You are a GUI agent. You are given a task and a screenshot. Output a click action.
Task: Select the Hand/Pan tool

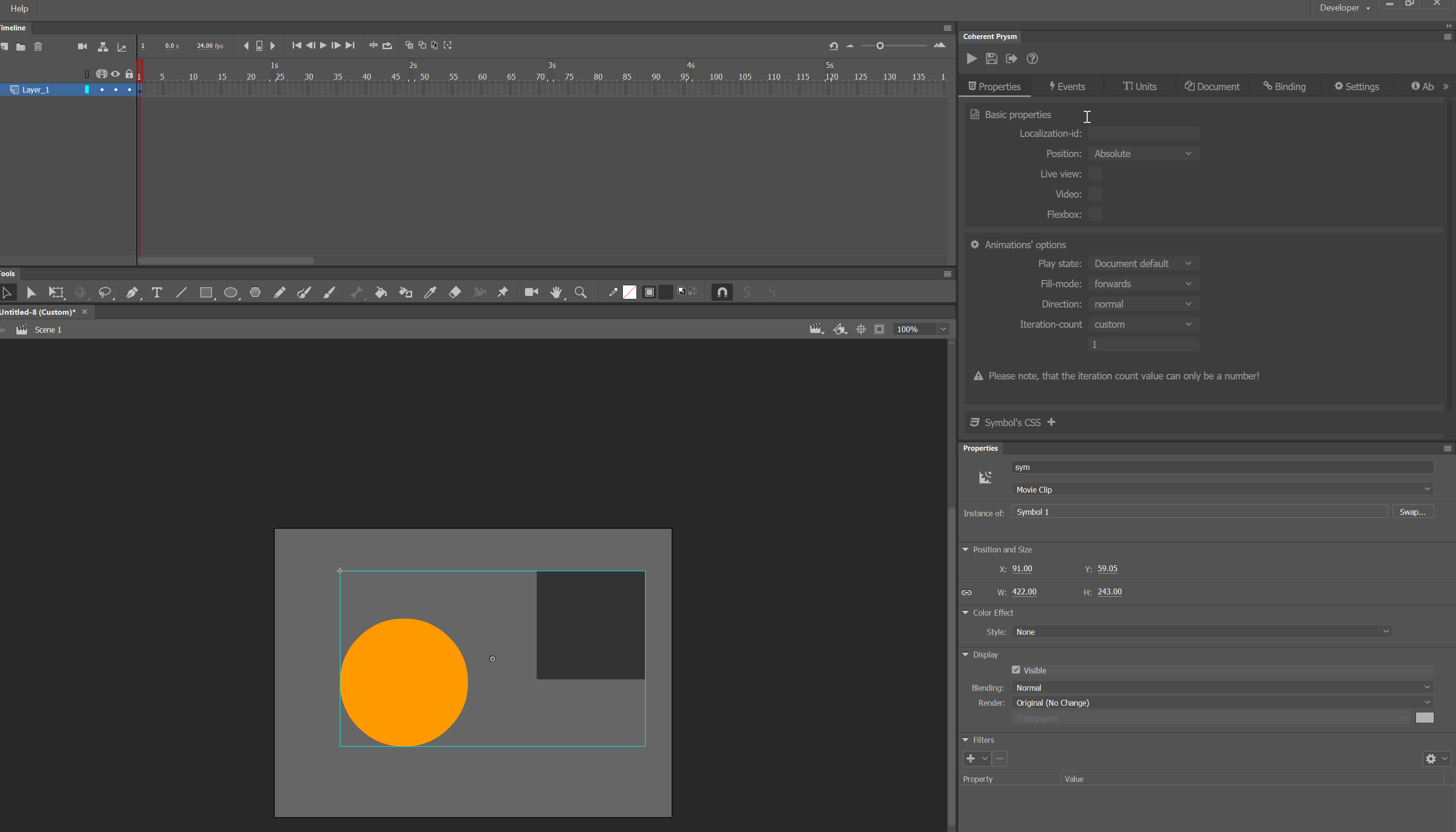[x=556, y=292]
